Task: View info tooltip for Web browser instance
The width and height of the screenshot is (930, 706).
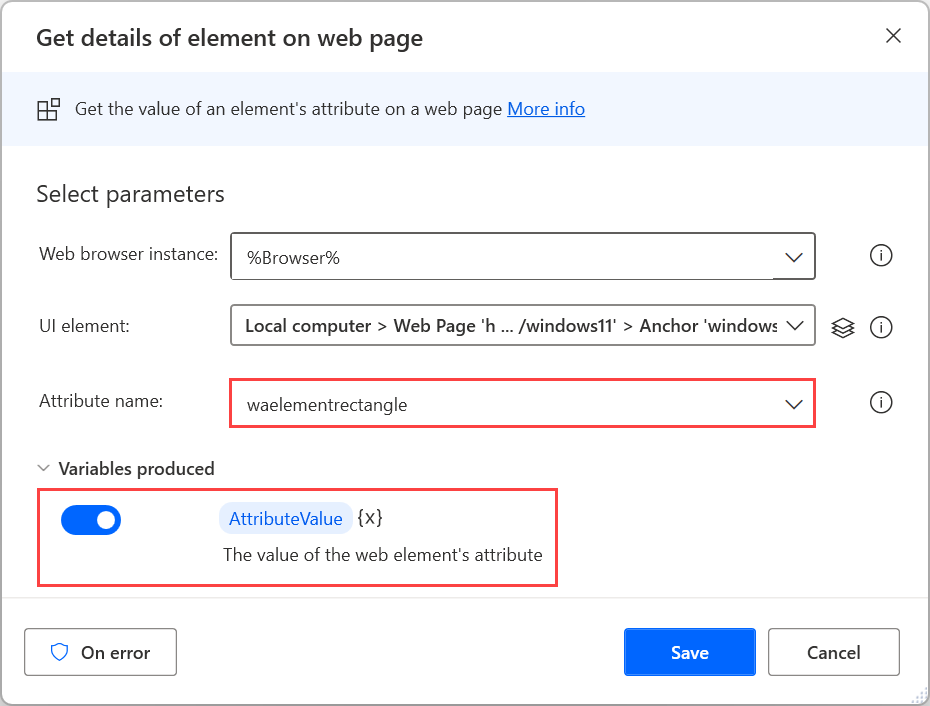Action: point(881,255)
